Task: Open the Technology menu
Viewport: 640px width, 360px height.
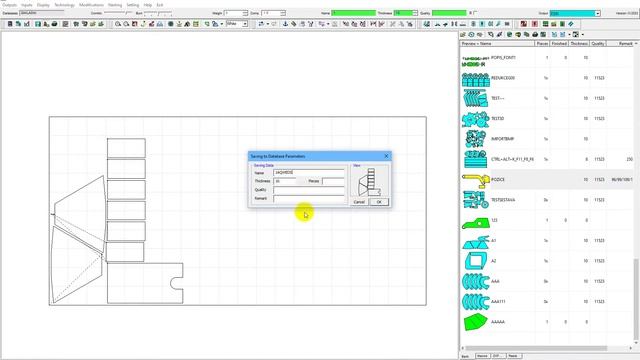Action: tap(64, 5)
